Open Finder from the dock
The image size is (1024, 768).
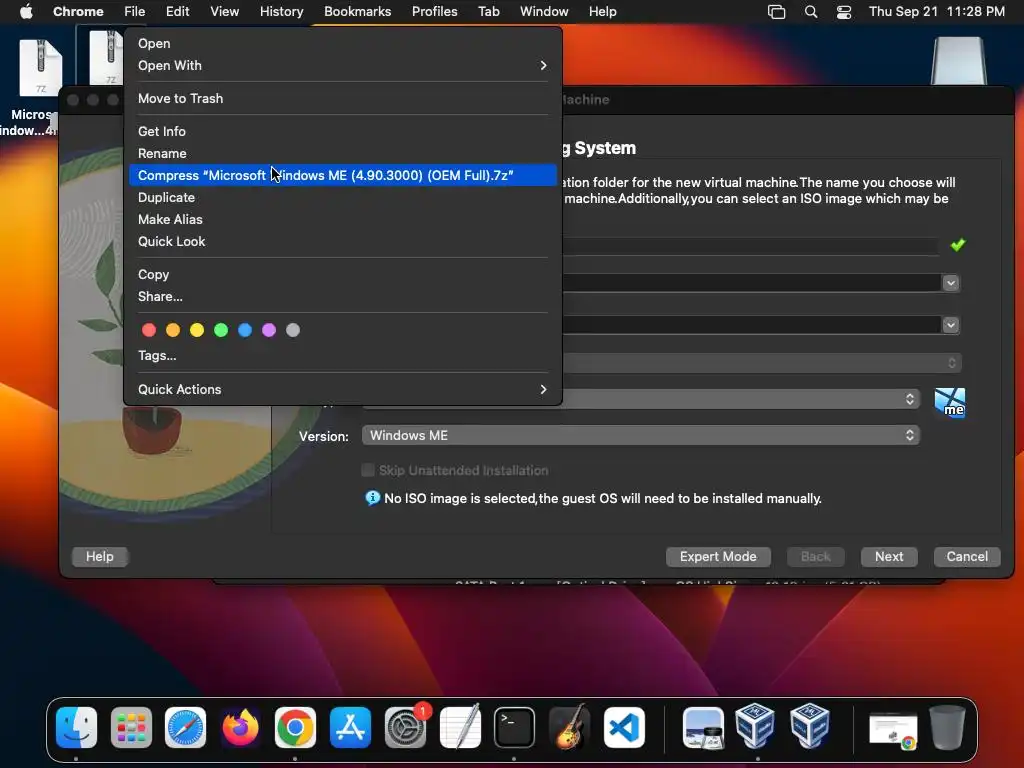(76, 727)
